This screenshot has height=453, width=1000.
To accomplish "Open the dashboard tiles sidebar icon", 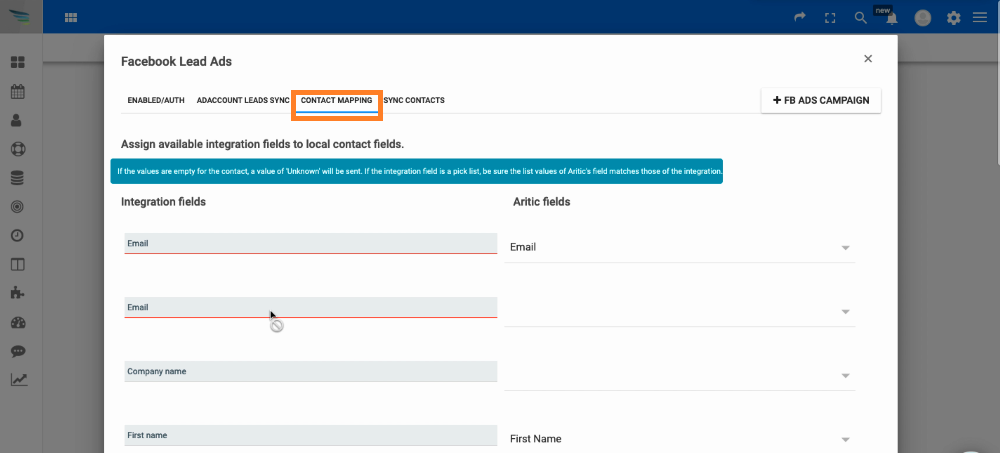I will pos(18,62).
